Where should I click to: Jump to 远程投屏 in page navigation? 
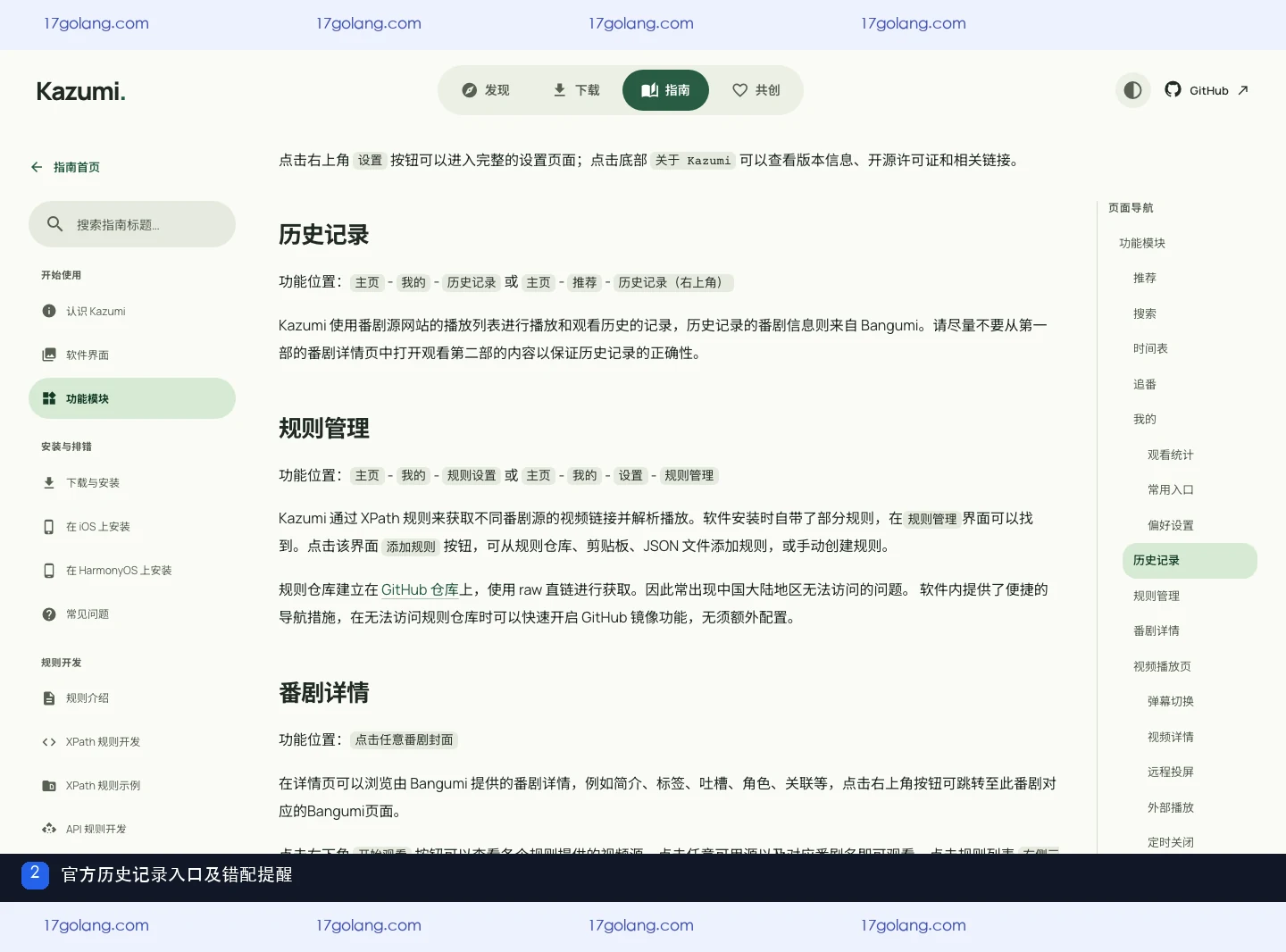[x=1171, y=772]
